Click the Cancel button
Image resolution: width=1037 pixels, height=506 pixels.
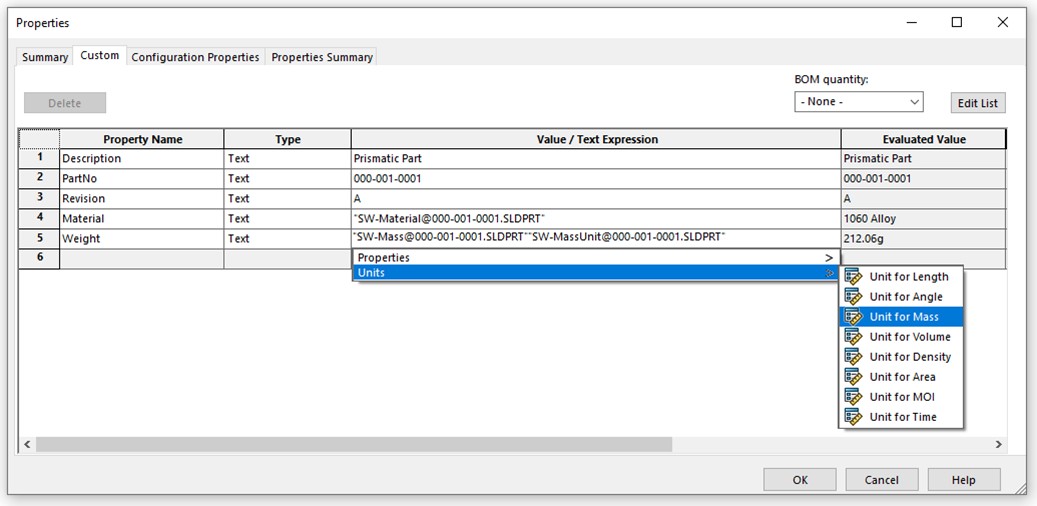881,480
